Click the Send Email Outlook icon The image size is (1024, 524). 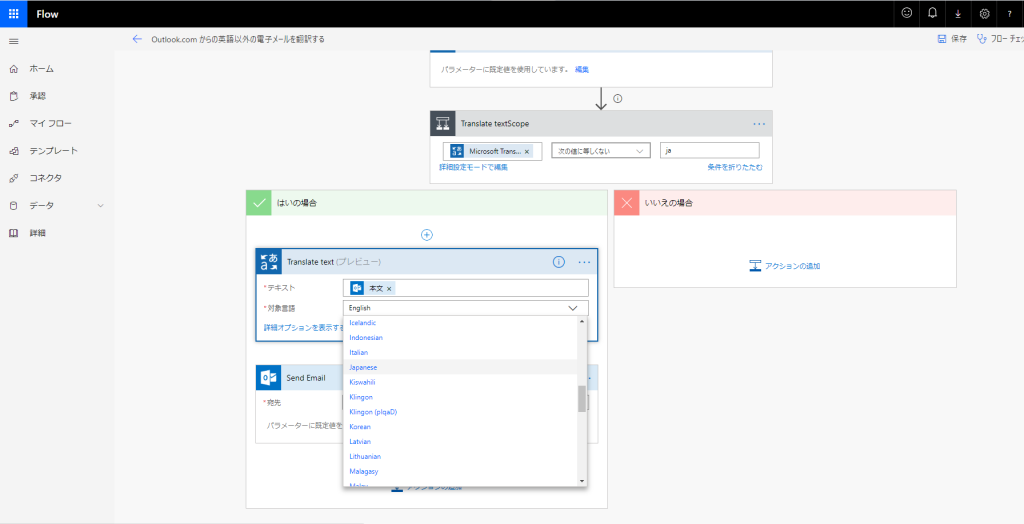(268, 378)
